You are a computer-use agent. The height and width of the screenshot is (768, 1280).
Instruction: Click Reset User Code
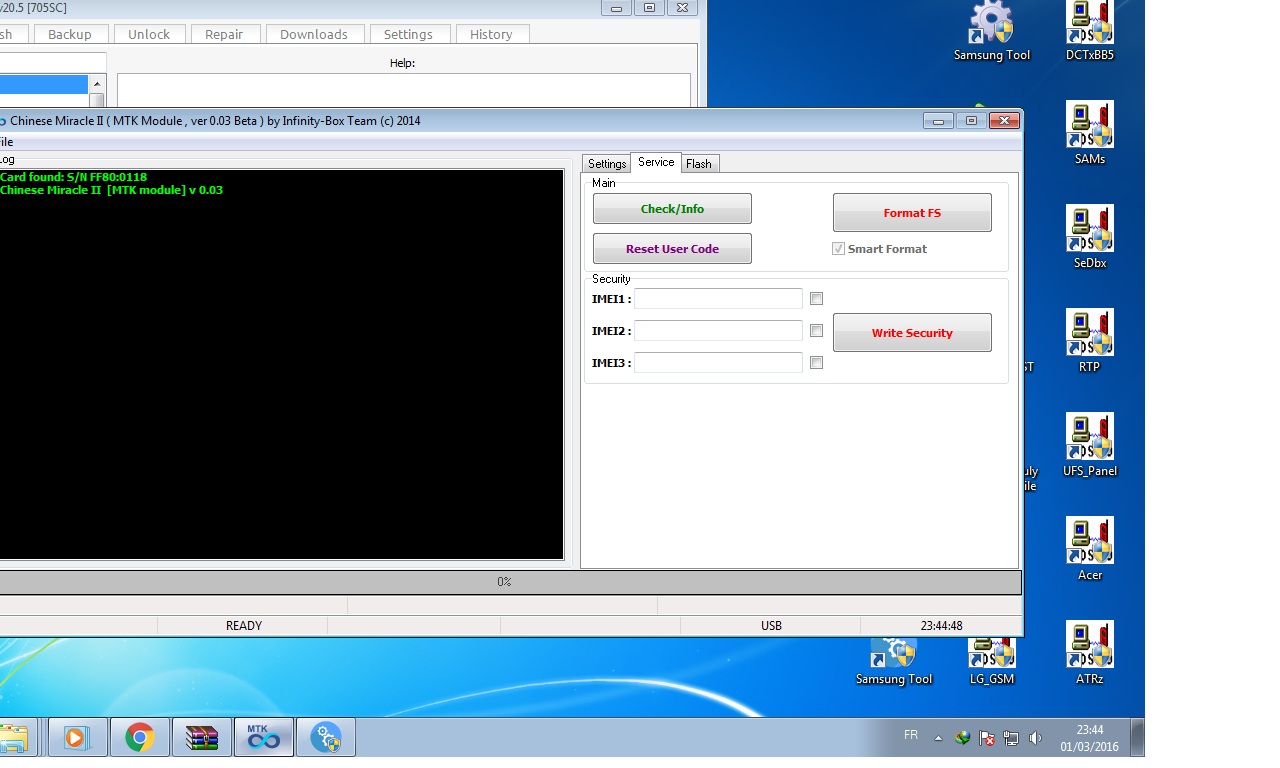pos(672,249)
